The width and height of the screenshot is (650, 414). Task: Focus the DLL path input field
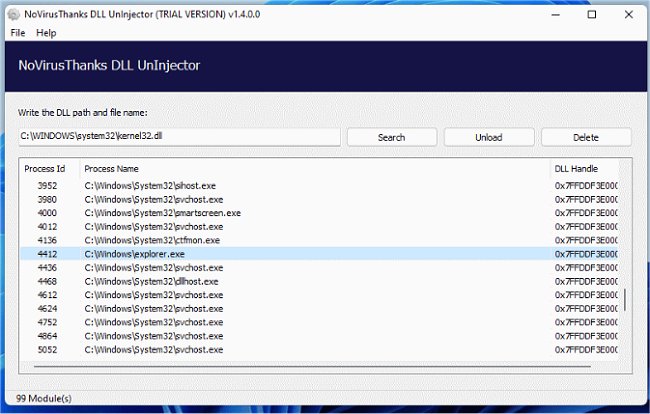[179, 136]
